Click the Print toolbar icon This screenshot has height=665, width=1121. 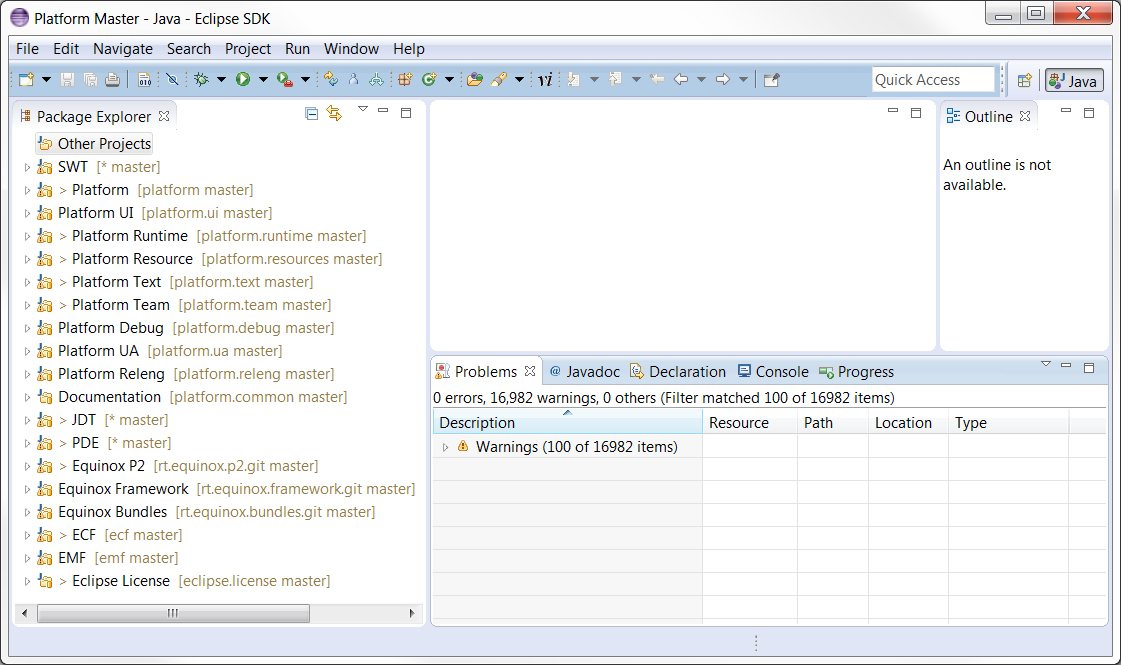[112, 79]
